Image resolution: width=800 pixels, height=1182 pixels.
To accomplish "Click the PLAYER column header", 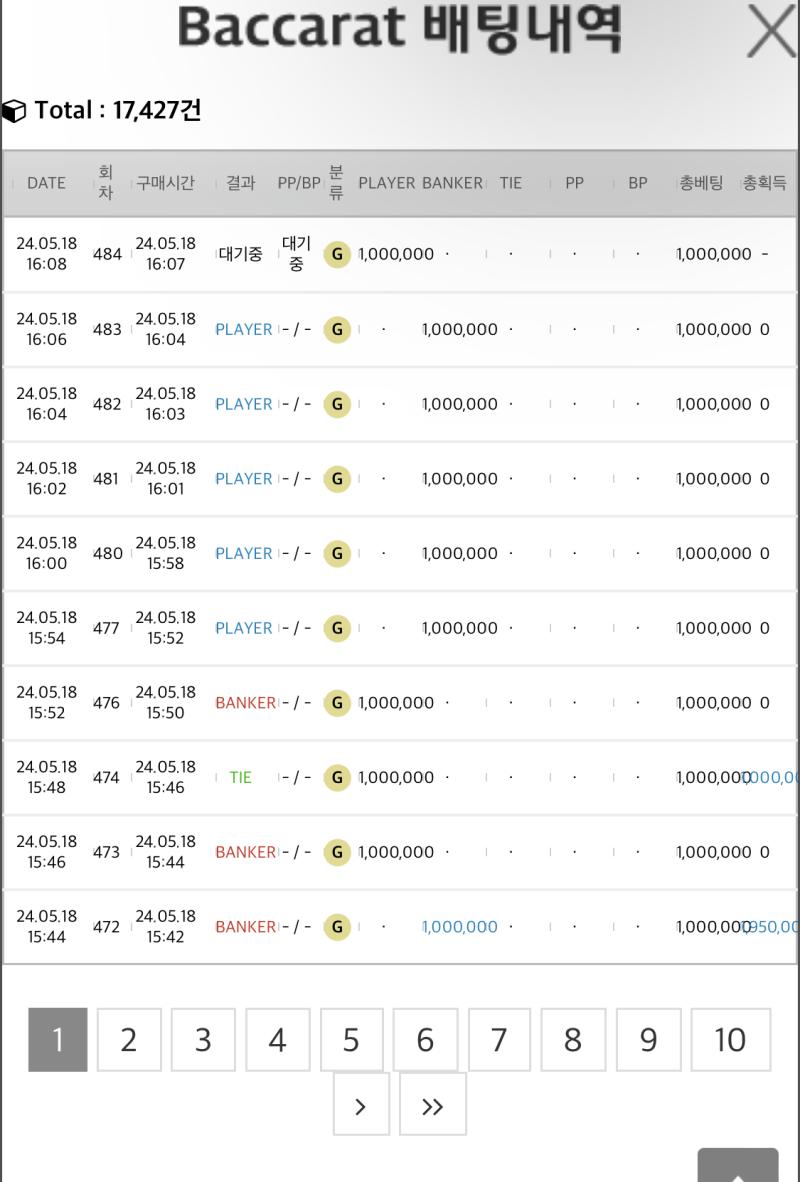I will pos(387,183).
